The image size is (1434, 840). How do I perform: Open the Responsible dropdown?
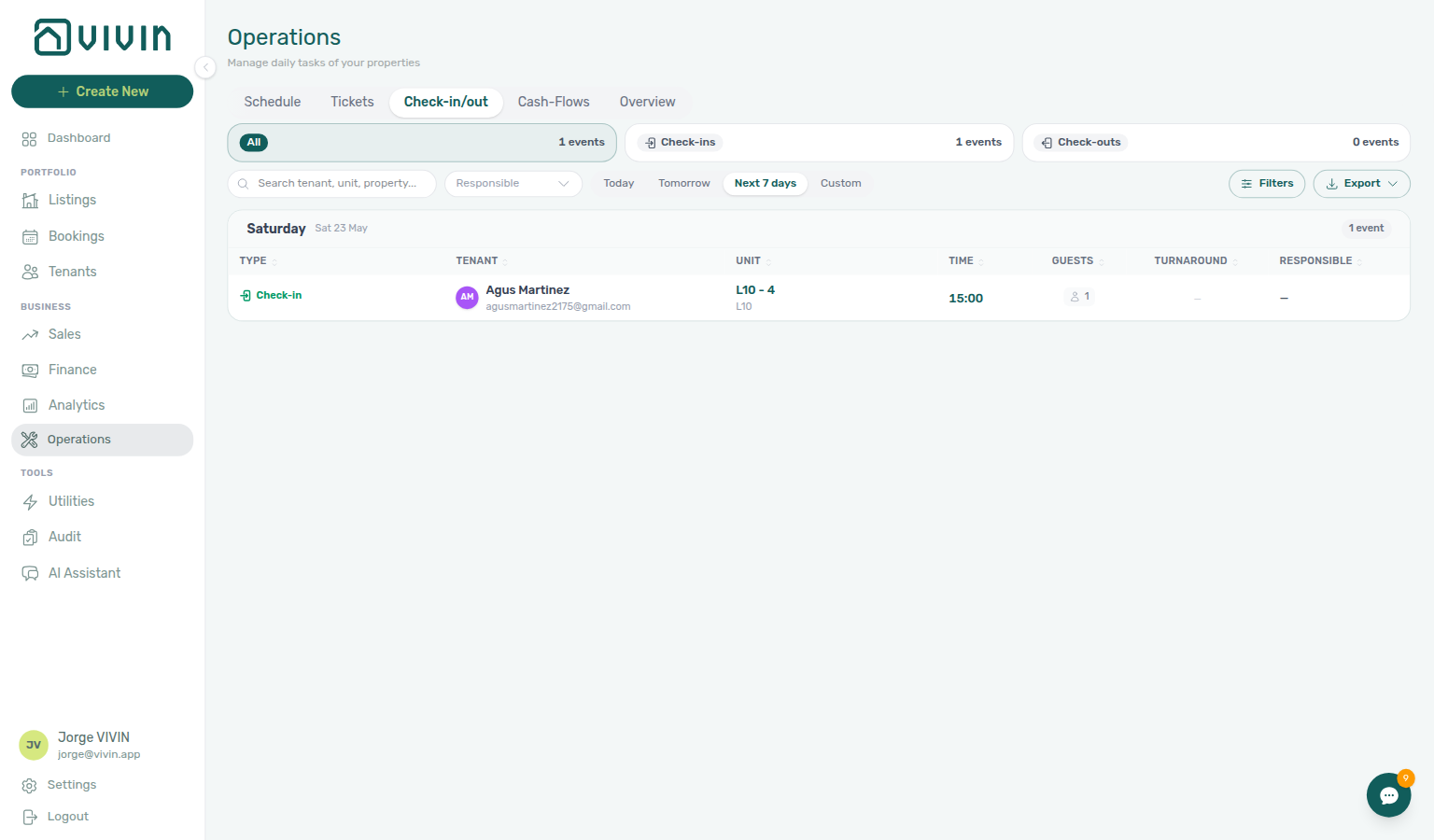(x=513, y=184)
